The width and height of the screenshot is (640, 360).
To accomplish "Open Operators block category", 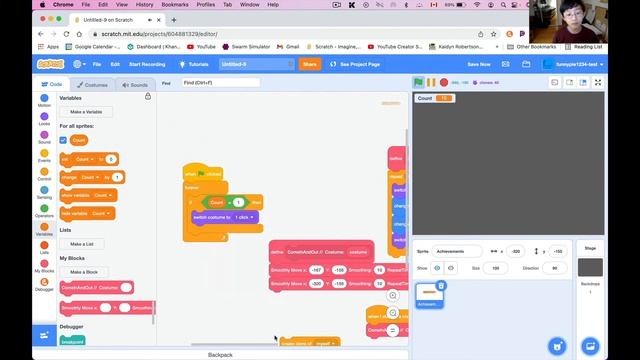I will pyautogui.click(x=44, y=211).
